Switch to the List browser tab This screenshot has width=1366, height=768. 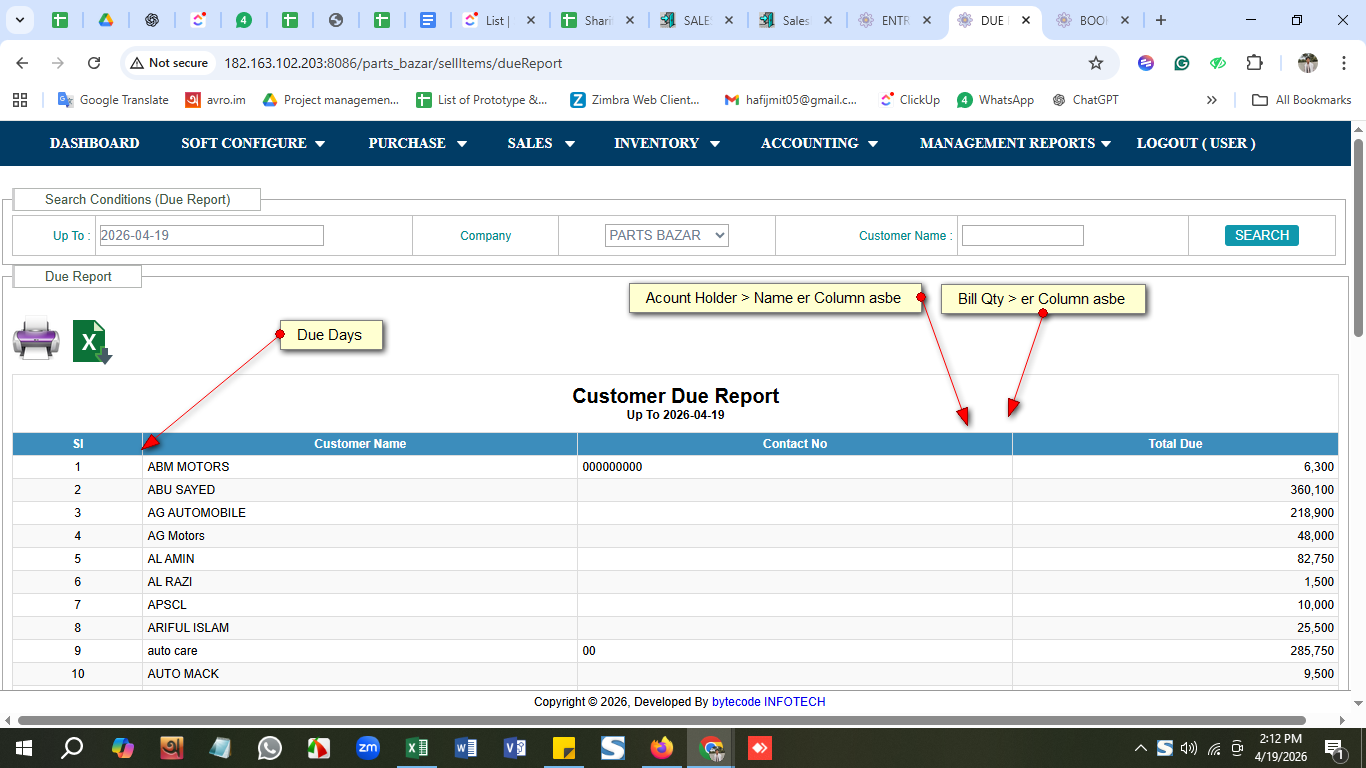498,20
